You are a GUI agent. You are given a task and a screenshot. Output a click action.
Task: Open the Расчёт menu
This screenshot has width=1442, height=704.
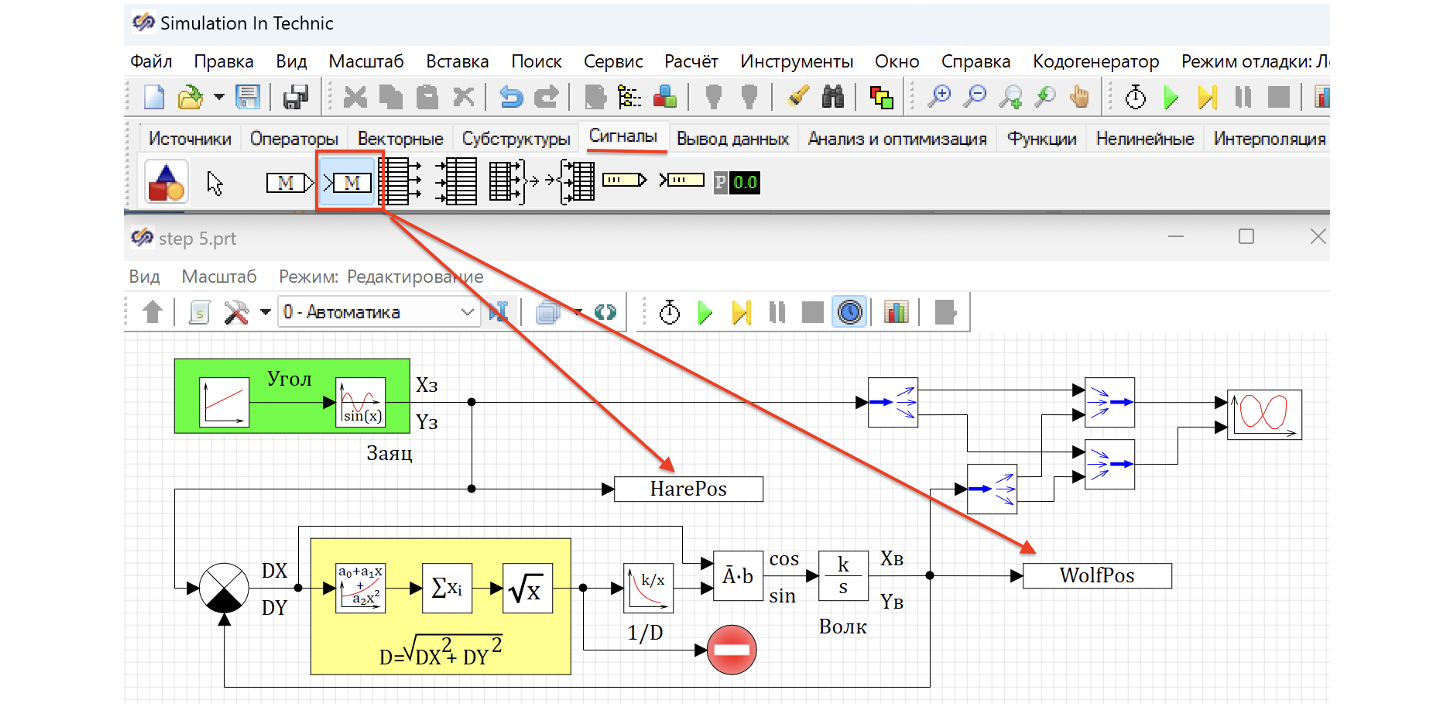click(691, 61)
